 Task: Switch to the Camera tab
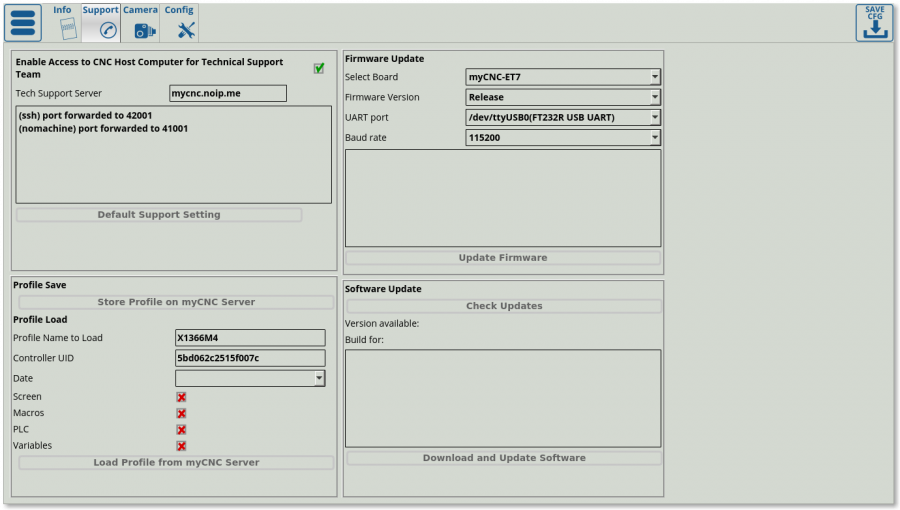141,22
